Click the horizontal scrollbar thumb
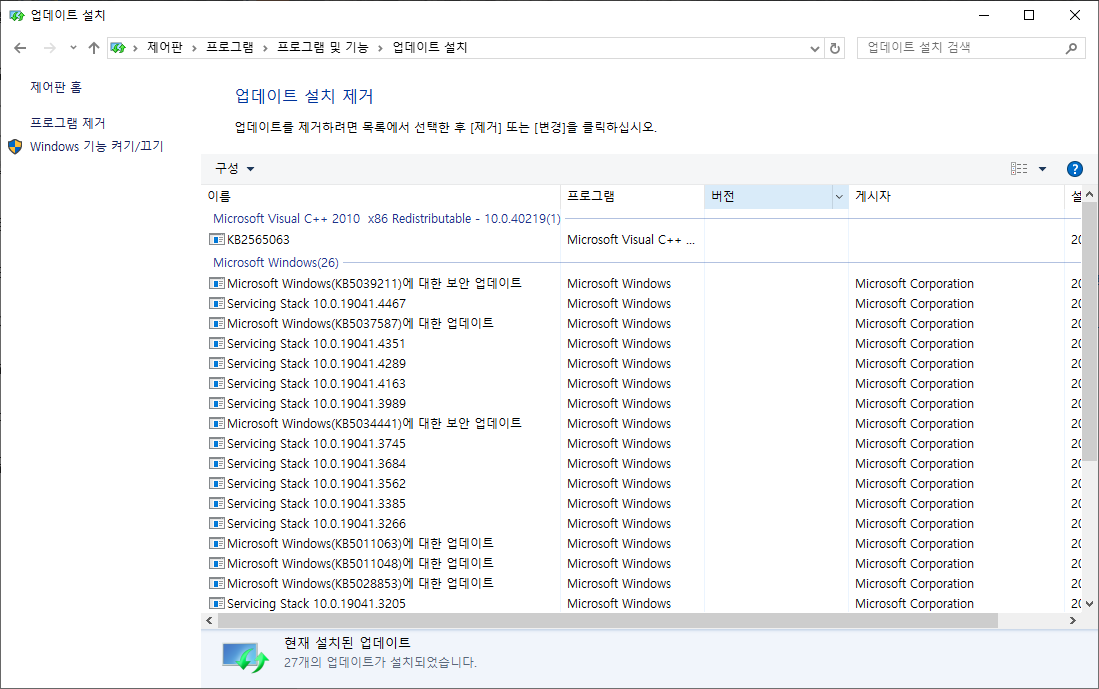Image resolution: width=1099 pixels, height=689 pixels. (608, 620)
